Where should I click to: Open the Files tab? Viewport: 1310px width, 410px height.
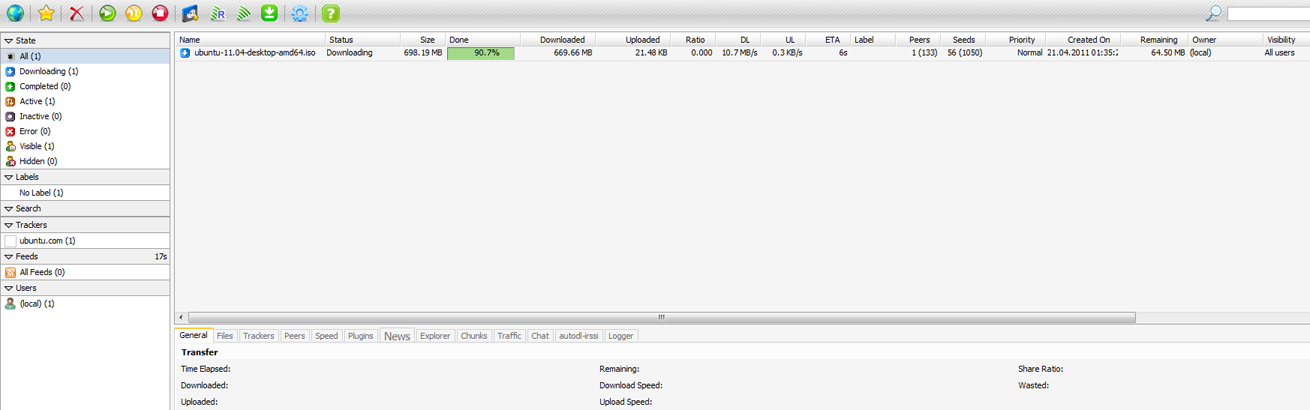click(x=225, y=336)
